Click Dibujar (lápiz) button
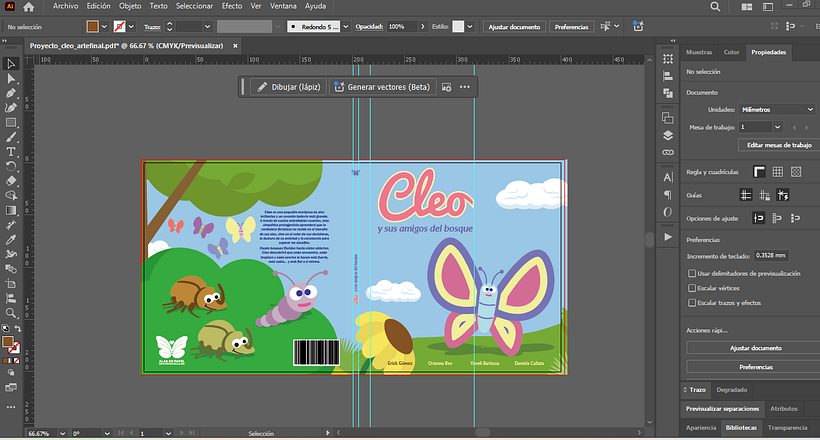This screenshot has height=440, width=820. pos(289,87)
